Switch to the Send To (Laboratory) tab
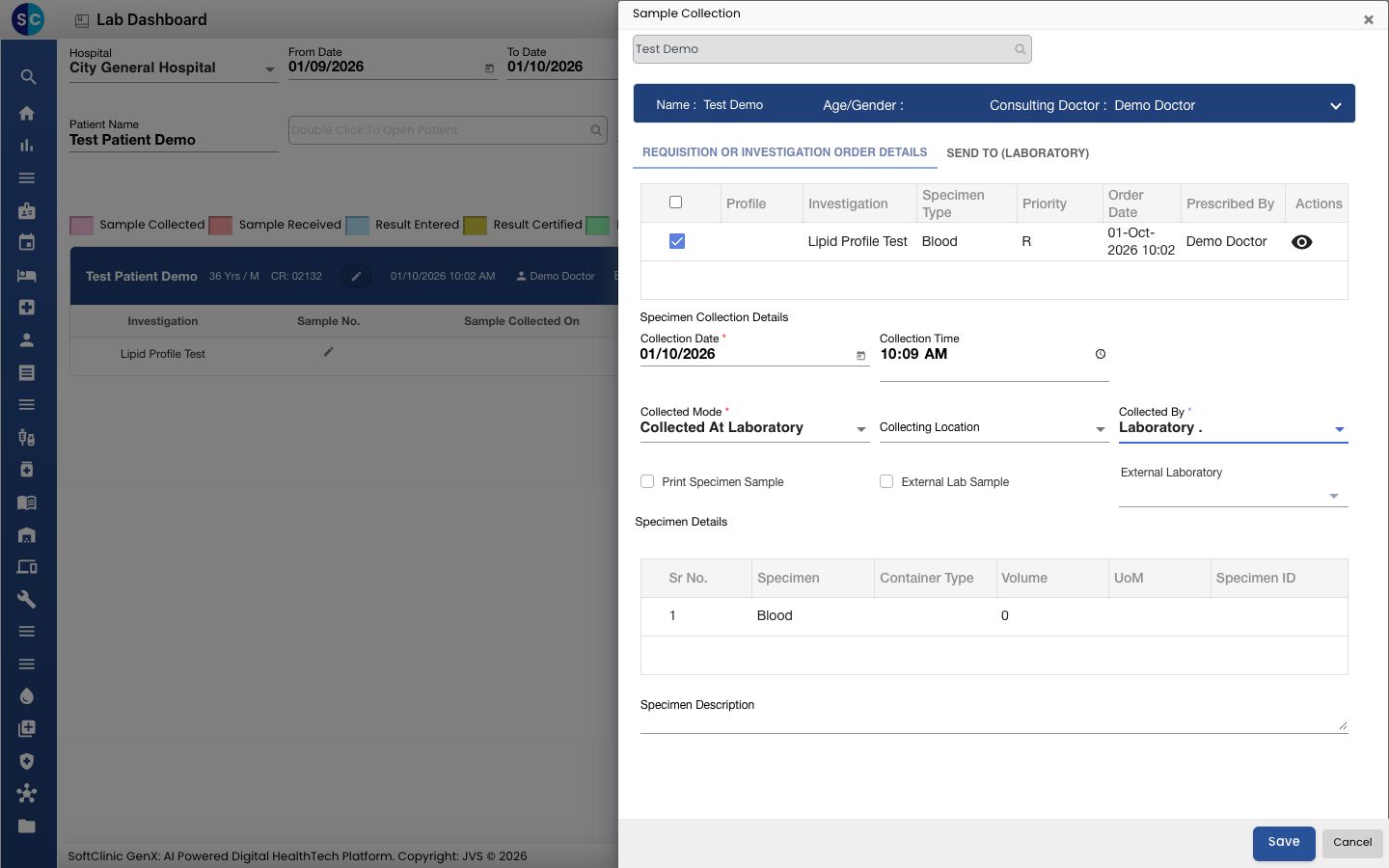This screenshot has height=868, width=1389. (1018, 153)
